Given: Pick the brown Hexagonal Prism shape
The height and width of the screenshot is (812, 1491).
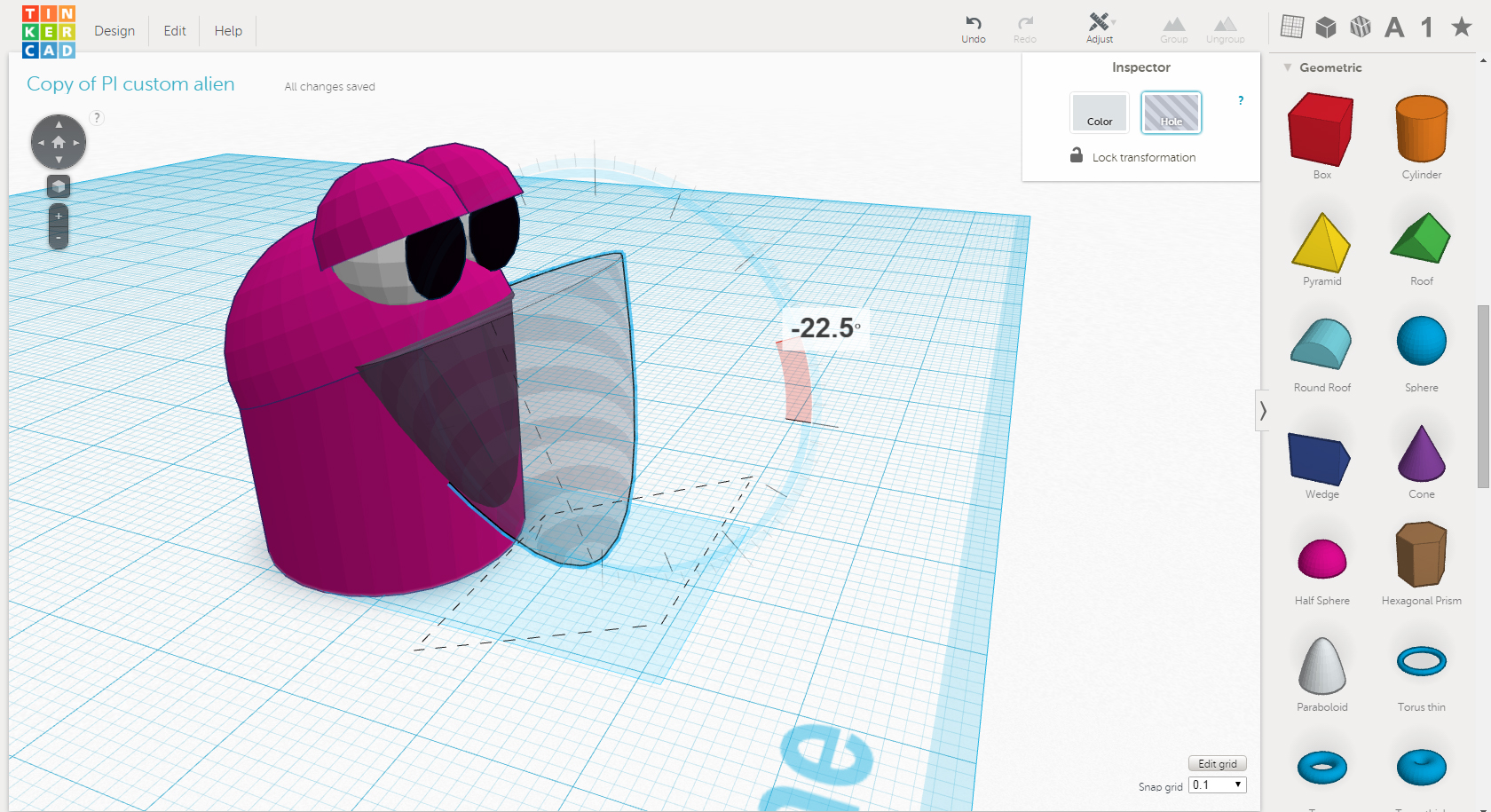Looking at the screenshot, I should [x=1422, y=555].
